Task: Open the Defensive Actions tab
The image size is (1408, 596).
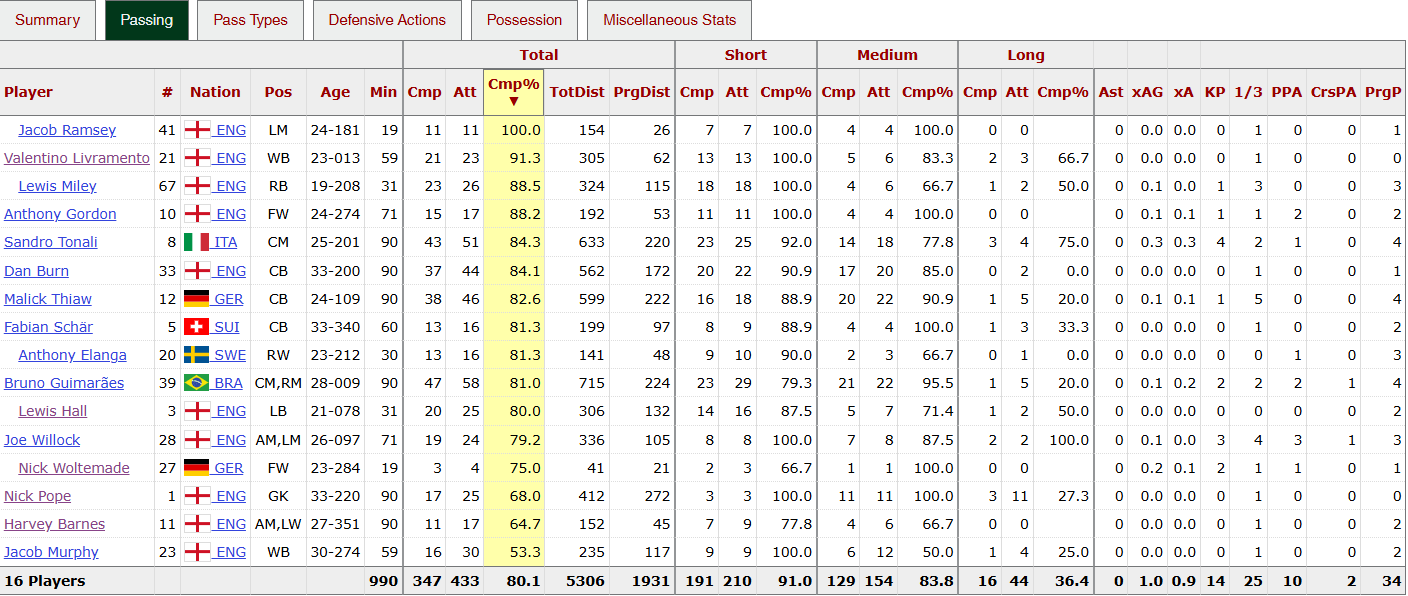Action: [387, 20]
